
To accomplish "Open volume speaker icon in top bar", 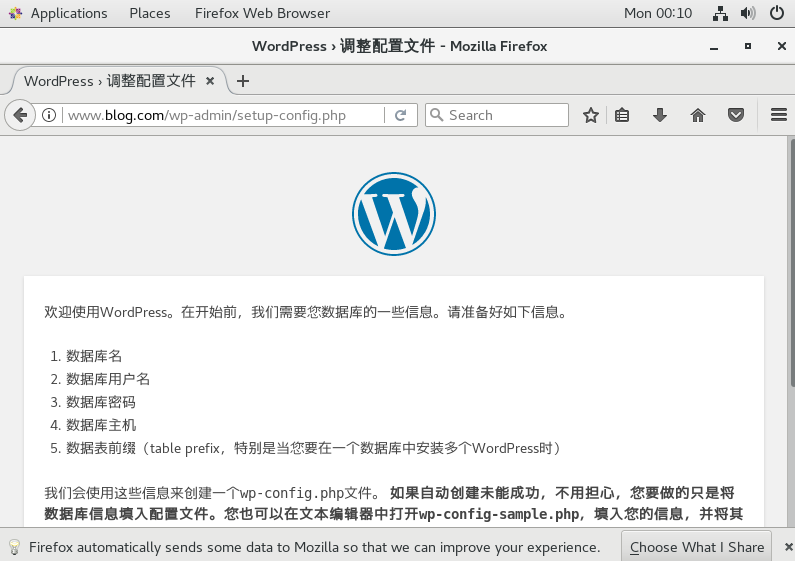I will pos(748,13).
